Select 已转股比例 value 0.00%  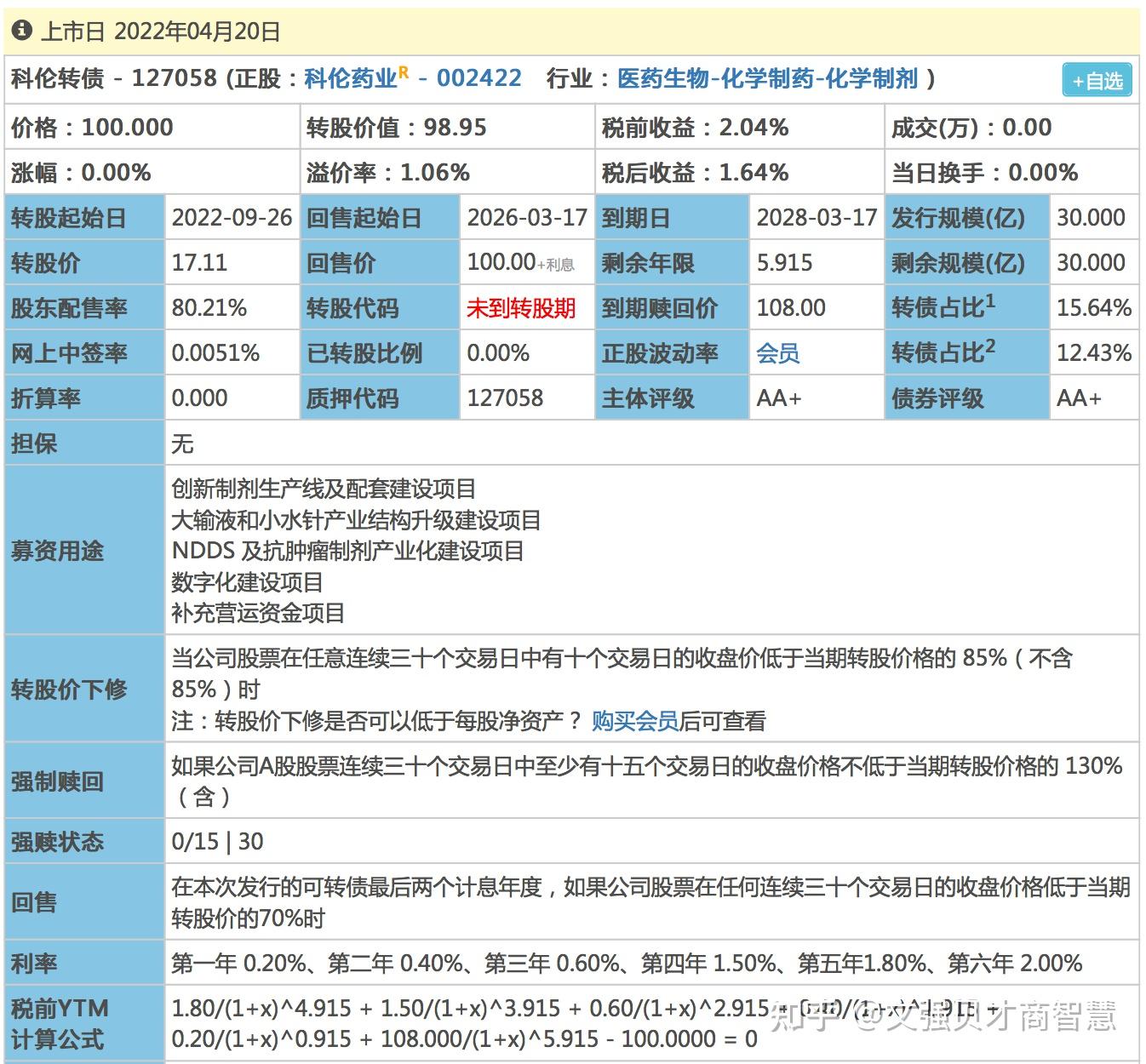498,353
